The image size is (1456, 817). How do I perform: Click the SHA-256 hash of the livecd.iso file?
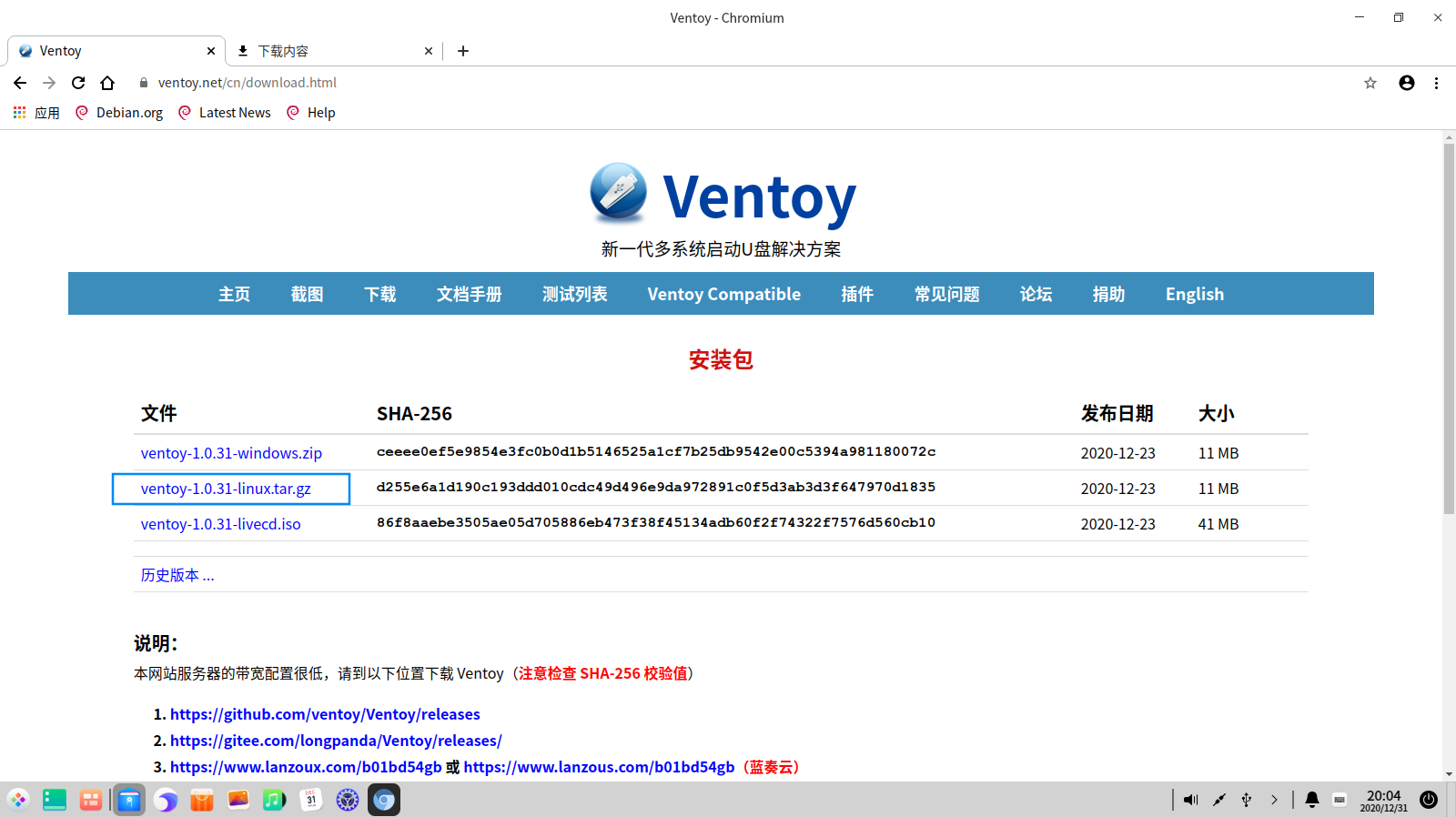(x=656, y=522)
